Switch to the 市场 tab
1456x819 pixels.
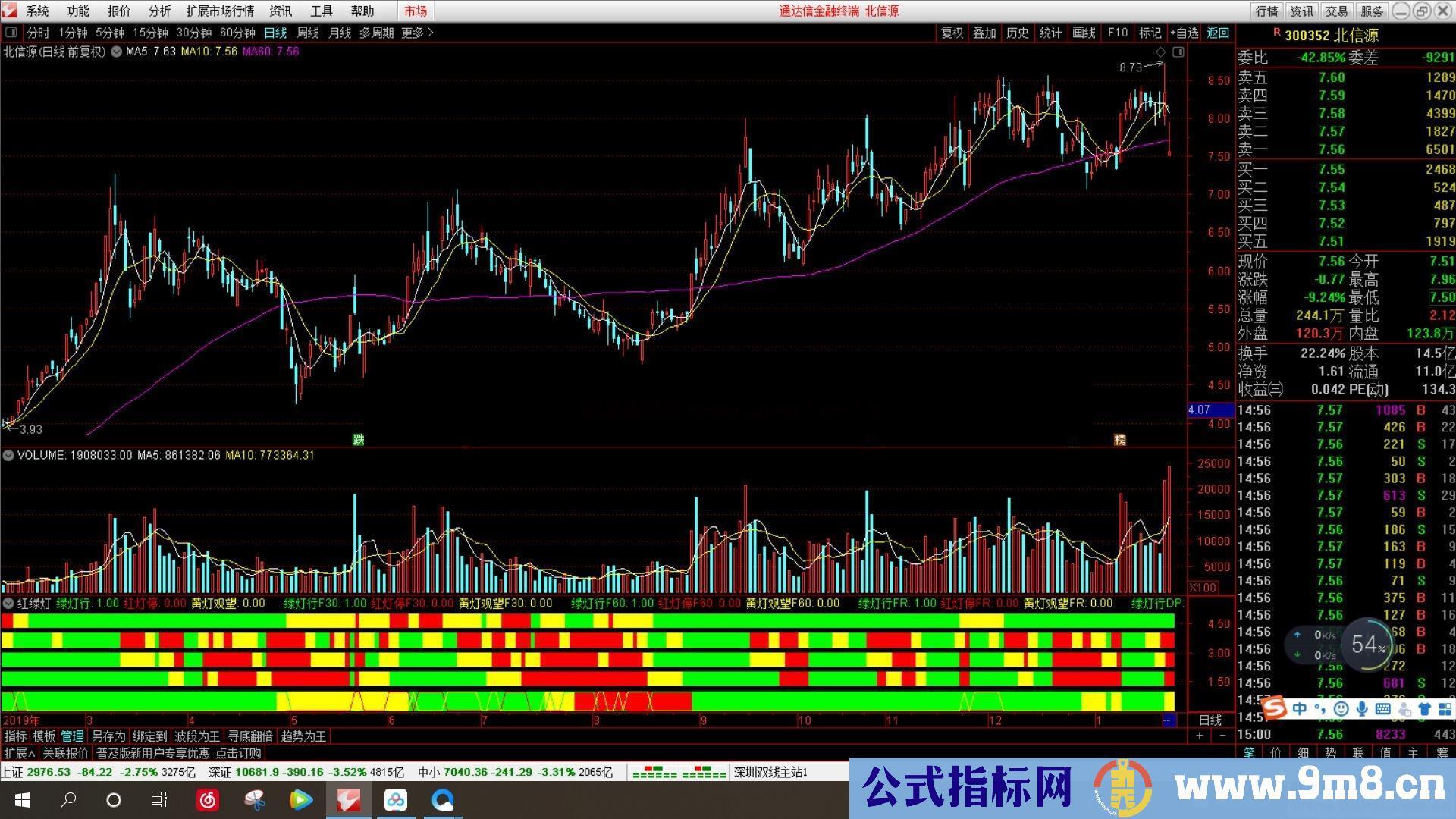click(x=416, y=11)
